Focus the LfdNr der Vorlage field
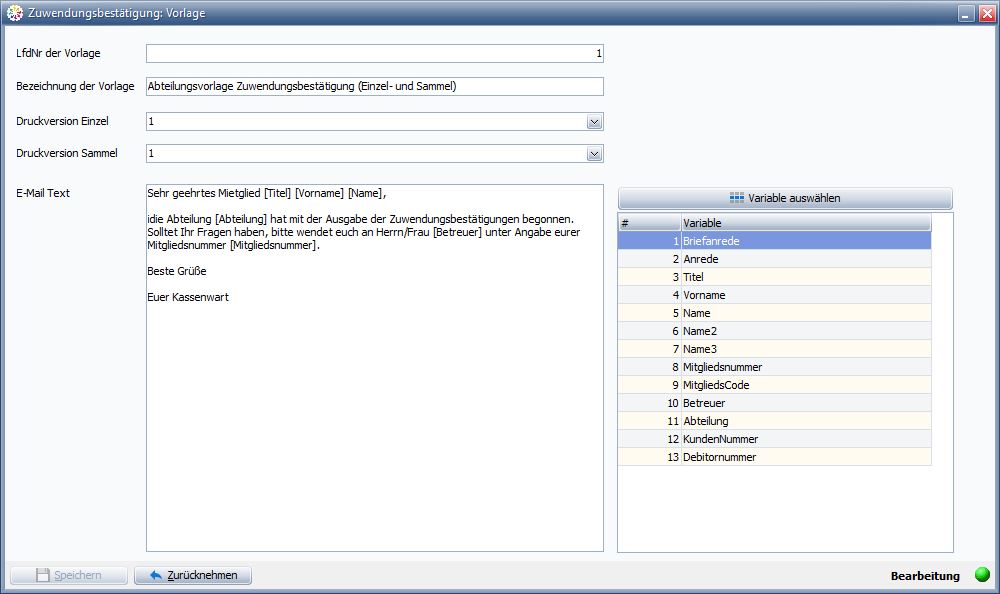This screenshot has width=1000, height=594. pos(374,54)
